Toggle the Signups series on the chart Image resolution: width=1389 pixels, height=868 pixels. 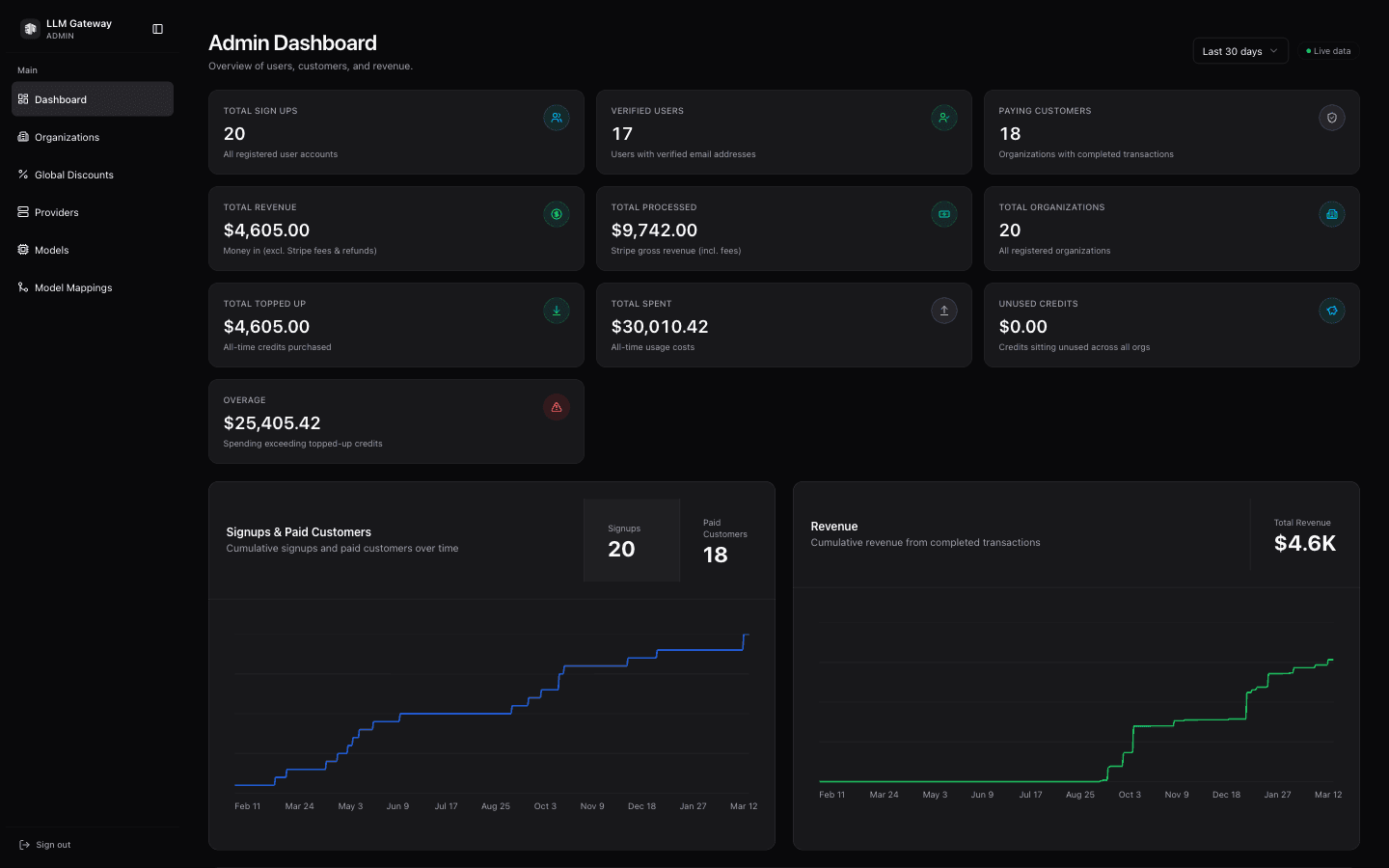632,540
